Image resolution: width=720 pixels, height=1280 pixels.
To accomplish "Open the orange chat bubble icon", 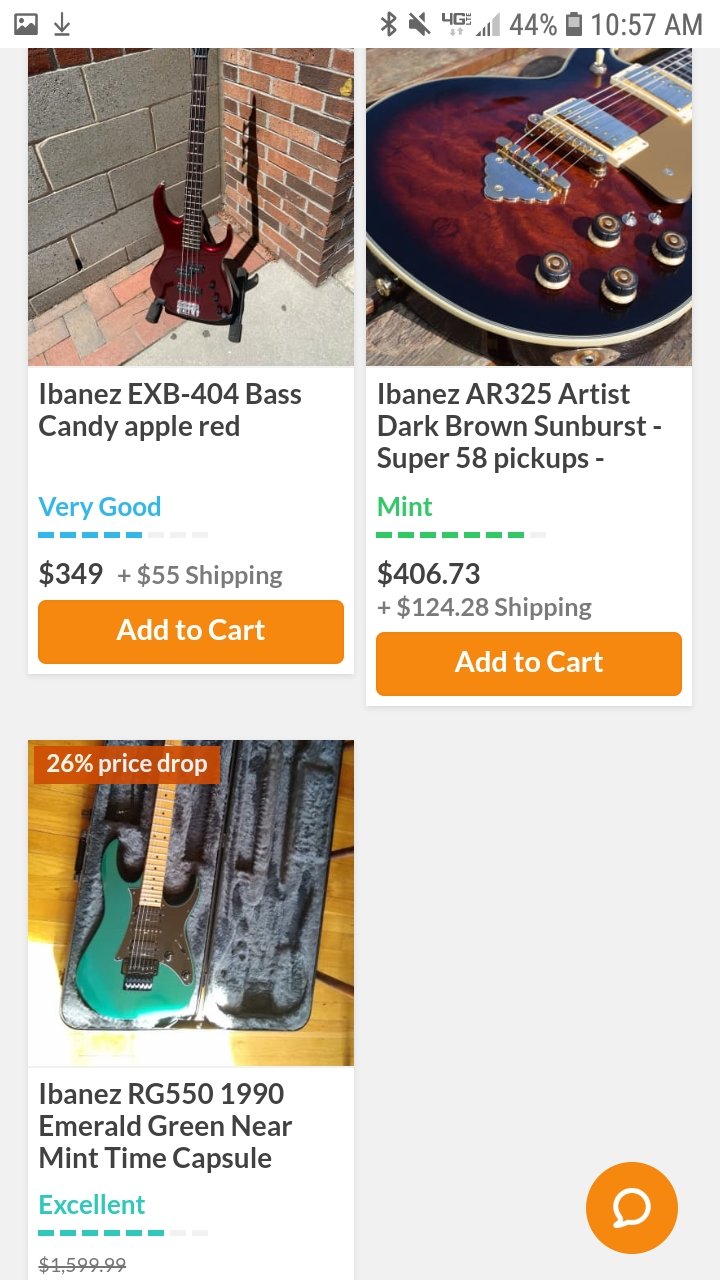I will pos(632,1208).
